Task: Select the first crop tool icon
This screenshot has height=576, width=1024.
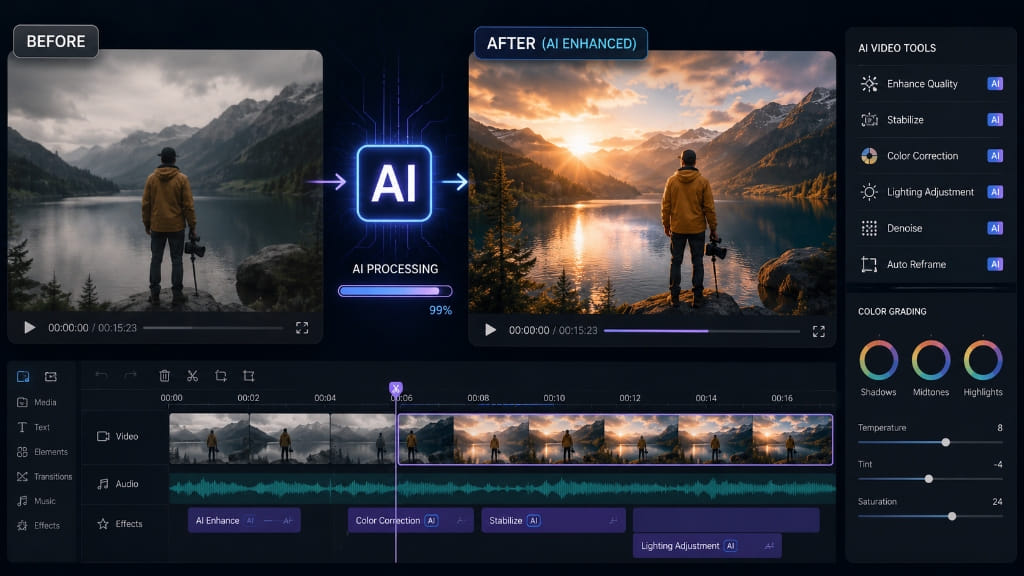Action: (221, 376)
